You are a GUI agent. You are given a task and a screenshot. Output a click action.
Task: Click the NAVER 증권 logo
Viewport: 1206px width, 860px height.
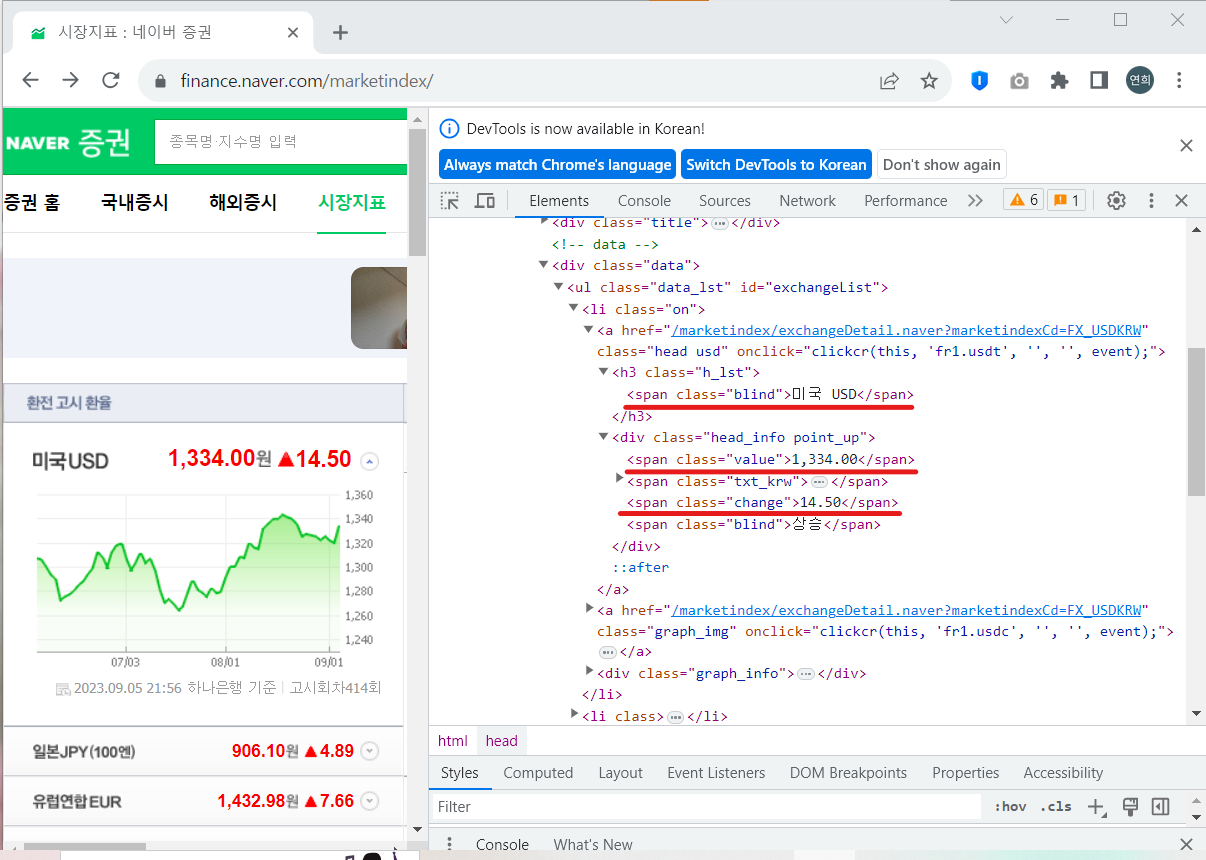[68, 142]
